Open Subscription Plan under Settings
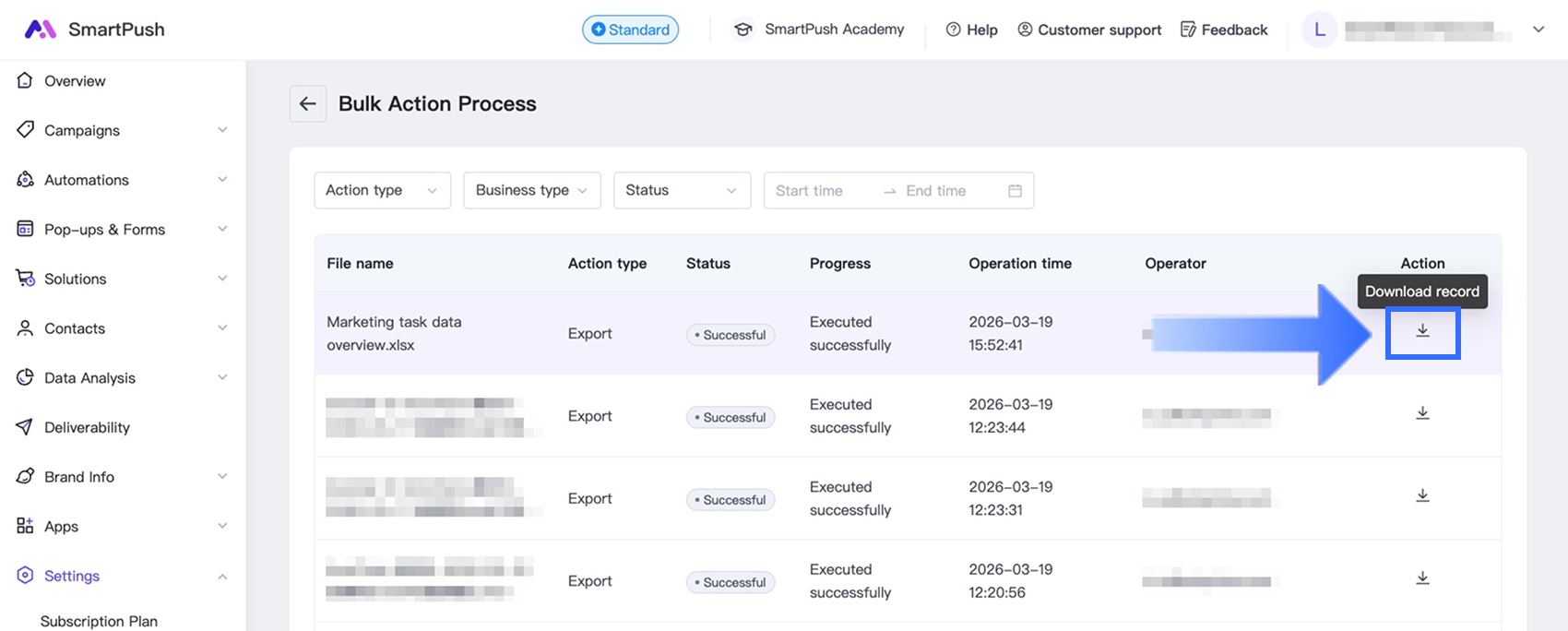Viewport: 1568px width, 631px height. (x=99, y=621)
